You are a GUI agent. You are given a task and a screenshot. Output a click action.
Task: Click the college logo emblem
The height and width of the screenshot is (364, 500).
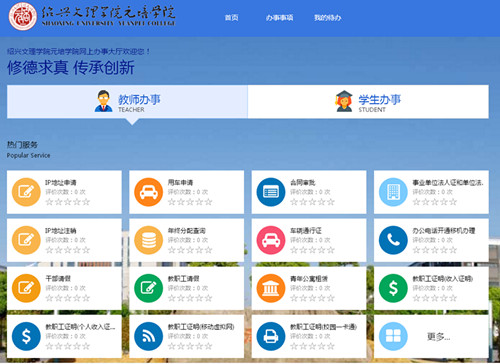tap(23, 16)
